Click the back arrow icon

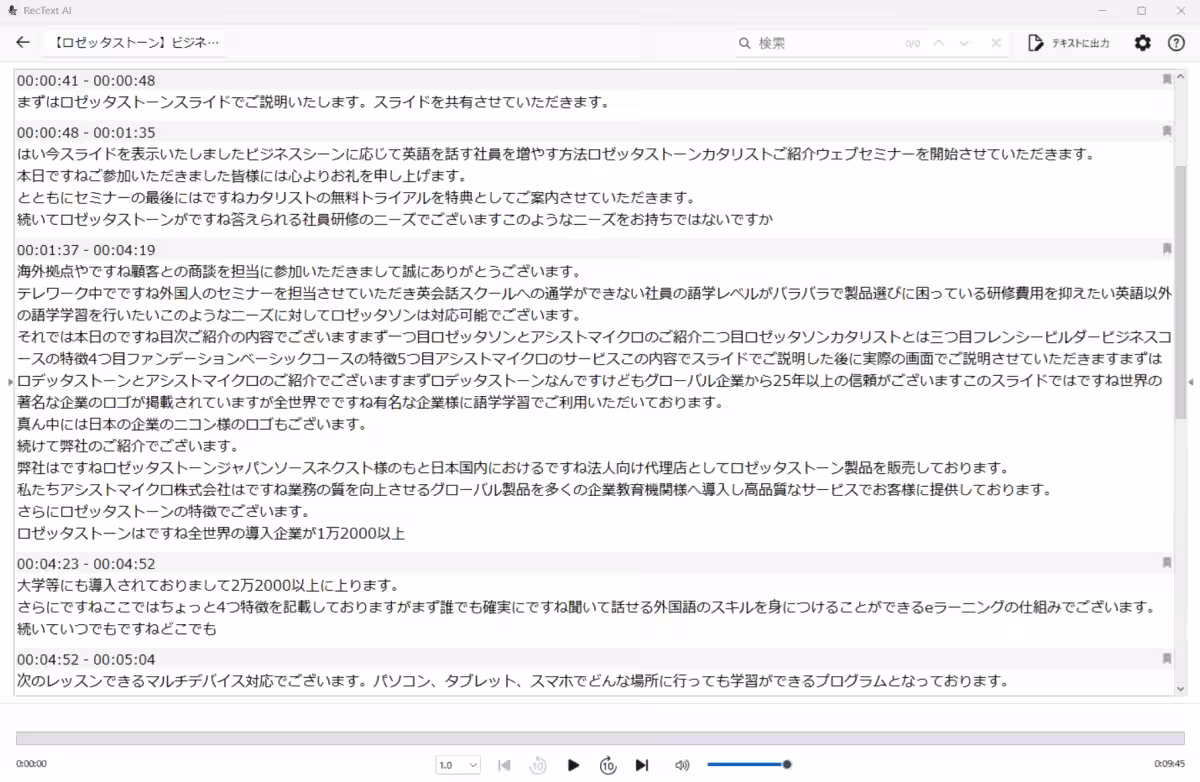coord(23,43)
